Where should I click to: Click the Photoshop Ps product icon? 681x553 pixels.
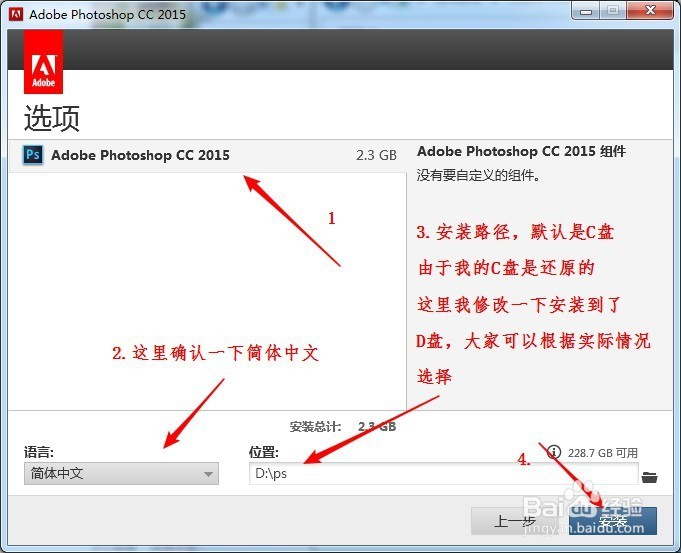(33, 155)
